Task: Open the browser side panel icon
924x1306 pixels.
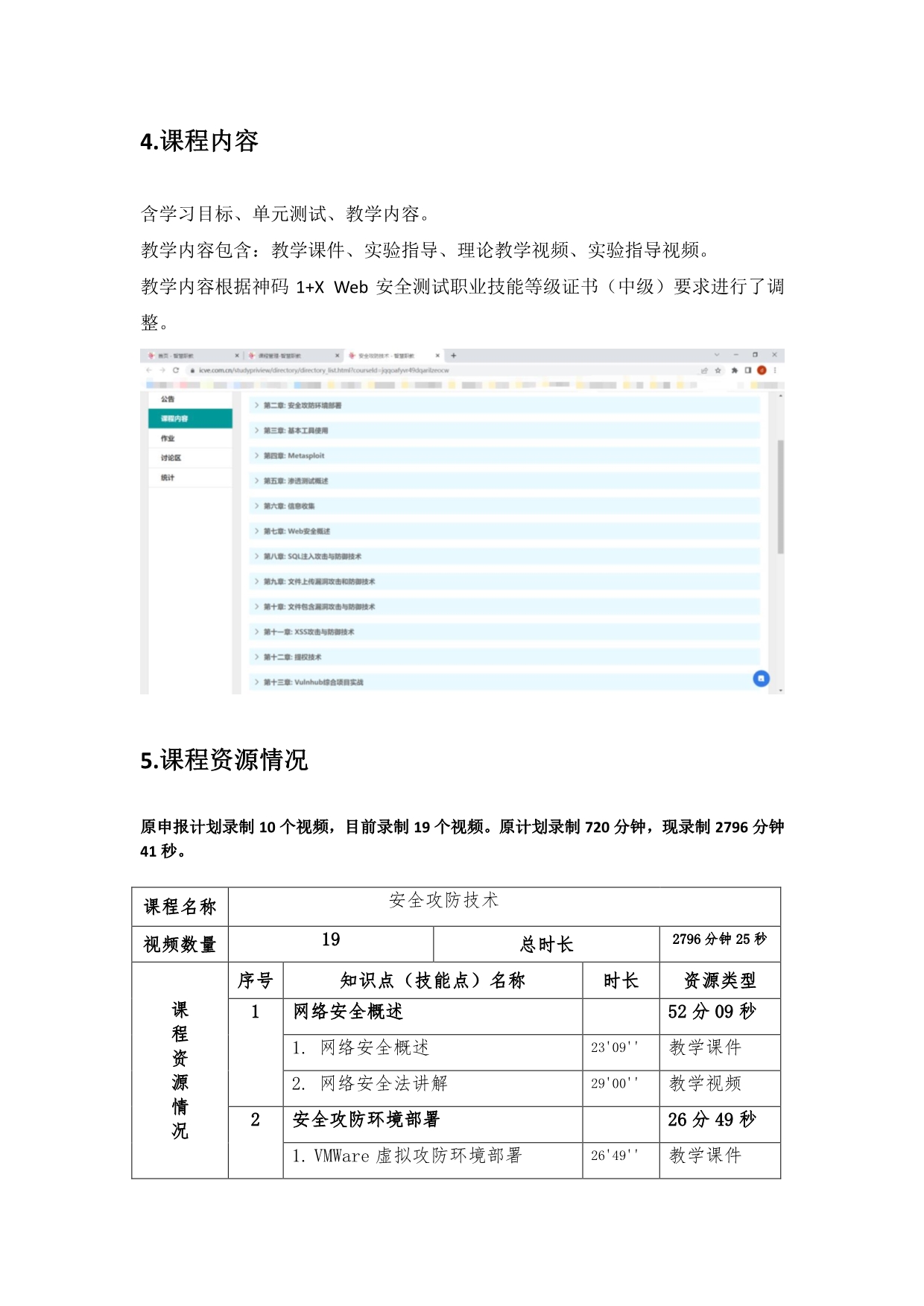Action: pos(748,370)
